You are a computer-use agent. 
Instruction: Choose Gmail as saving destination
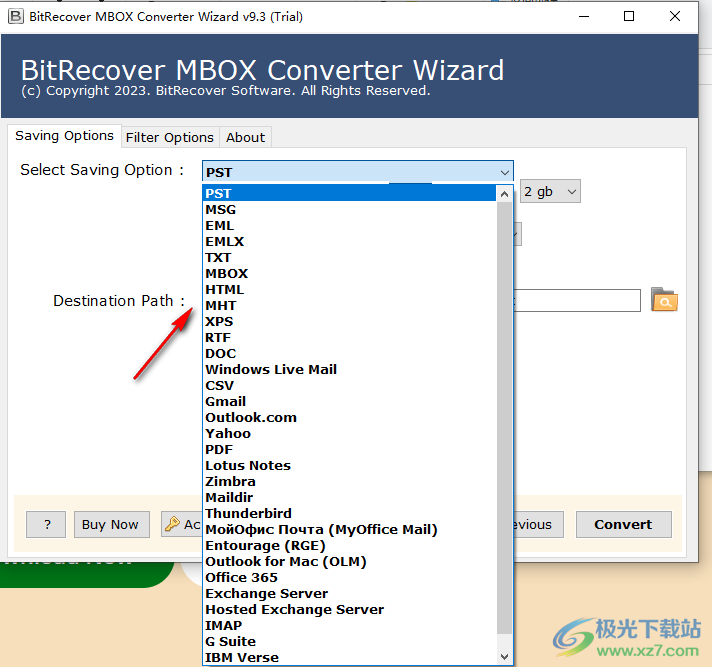[x=349, y=401]
